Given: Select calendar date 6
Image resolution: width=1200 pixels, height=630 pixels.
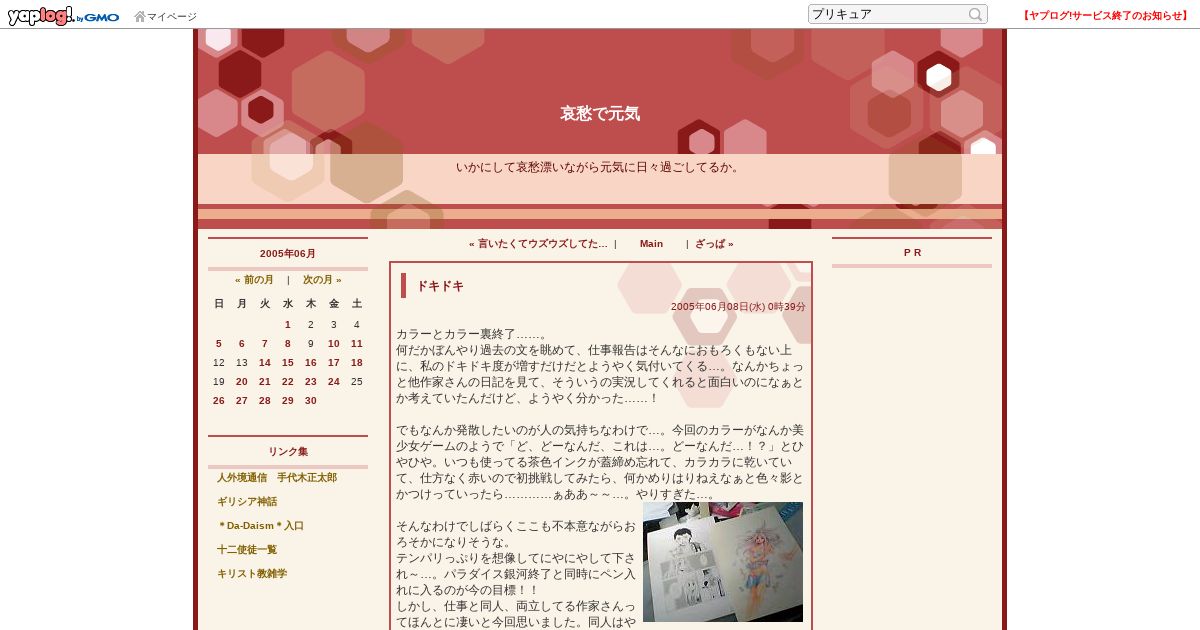Looking at the screenshot, I should coord(242,344).
